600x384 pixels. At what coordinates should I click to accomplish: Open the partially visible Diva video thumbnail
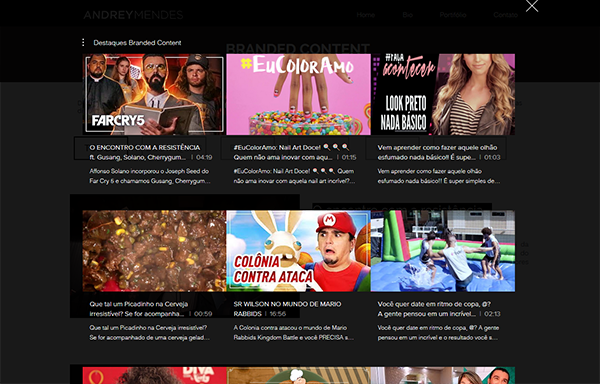154,375
